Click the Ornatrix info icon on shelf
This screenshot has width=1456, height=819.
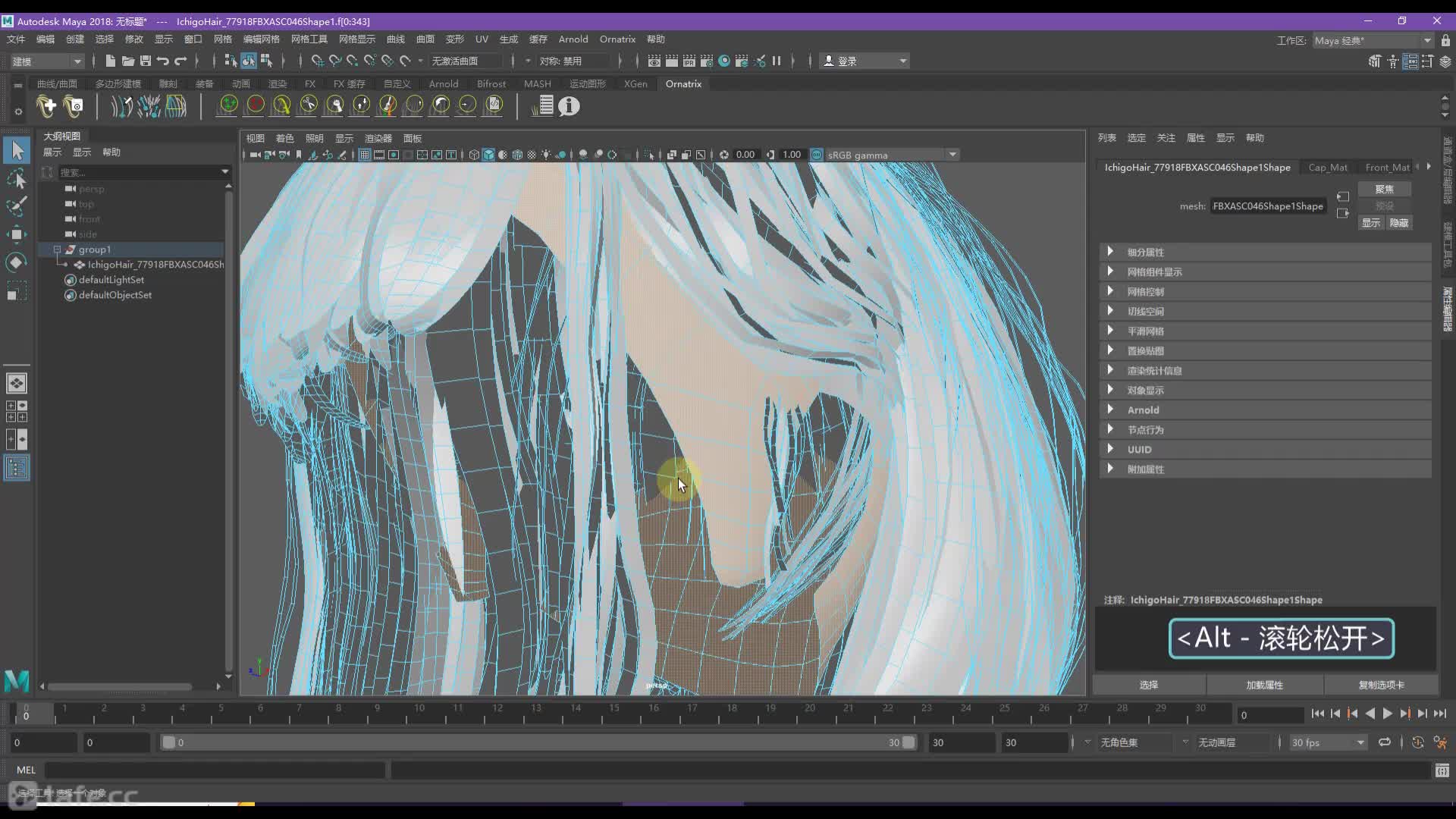(569, 106)
